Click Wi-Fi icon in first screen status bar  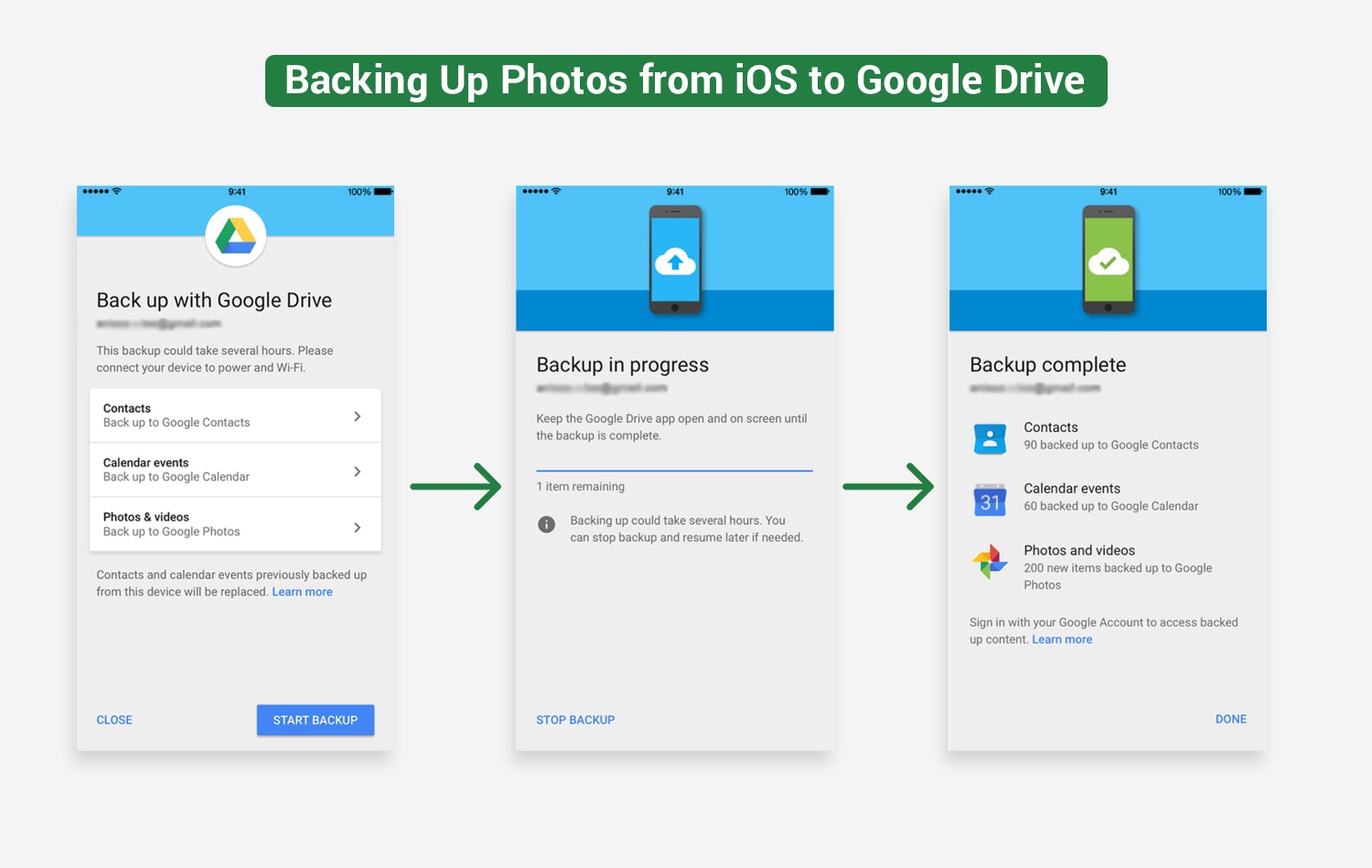point(116,191)
